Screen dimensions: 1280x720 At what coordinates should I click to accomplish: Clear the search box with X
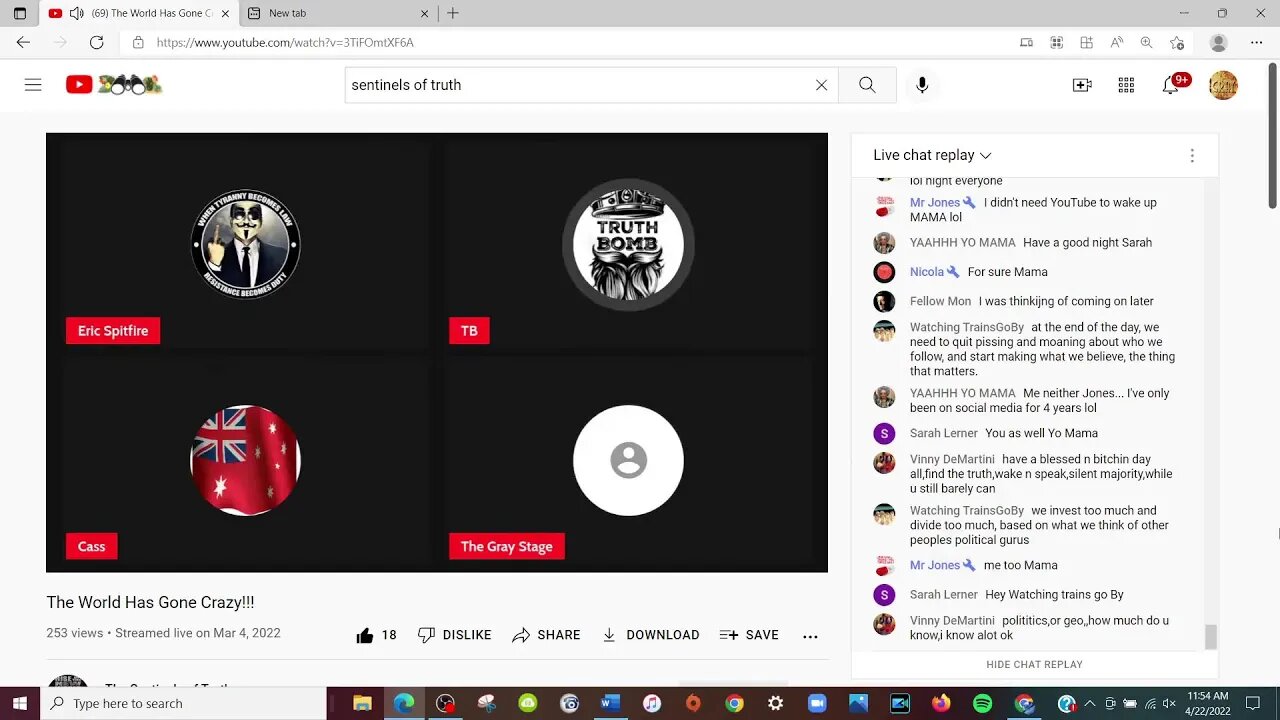tap(821, 85)
